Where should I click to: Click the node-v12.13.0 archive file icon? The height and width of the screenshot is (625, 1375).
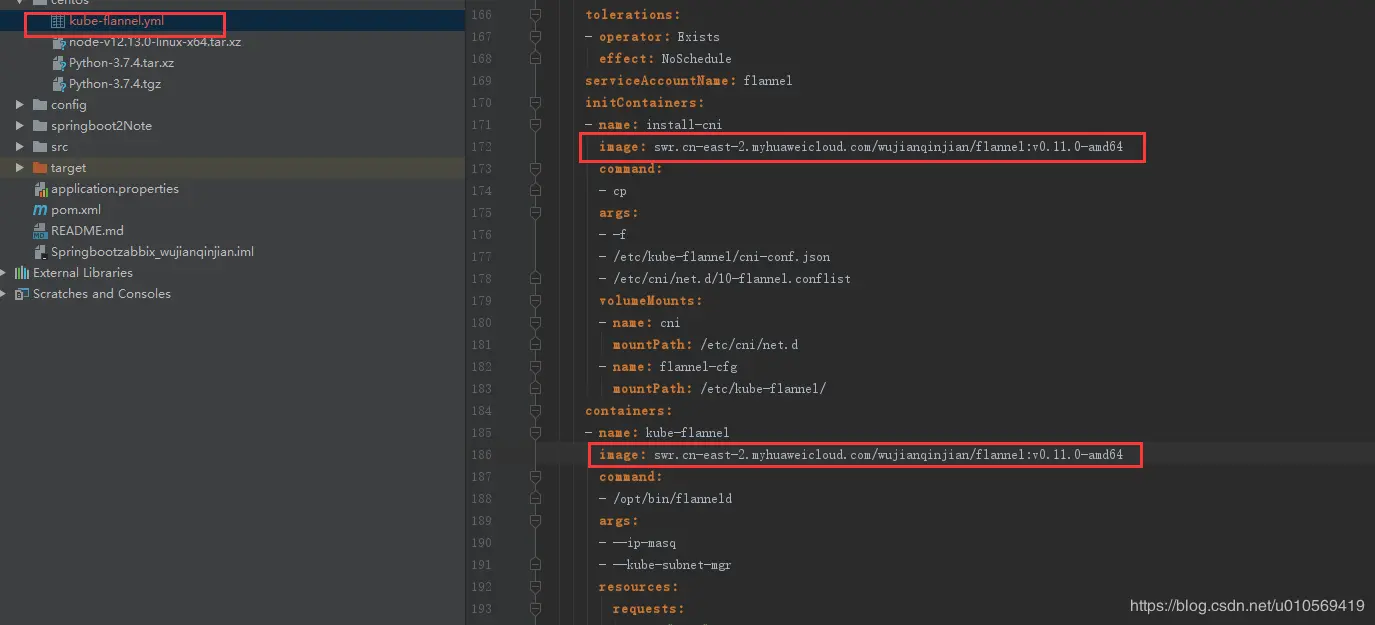tap(58, 42)
